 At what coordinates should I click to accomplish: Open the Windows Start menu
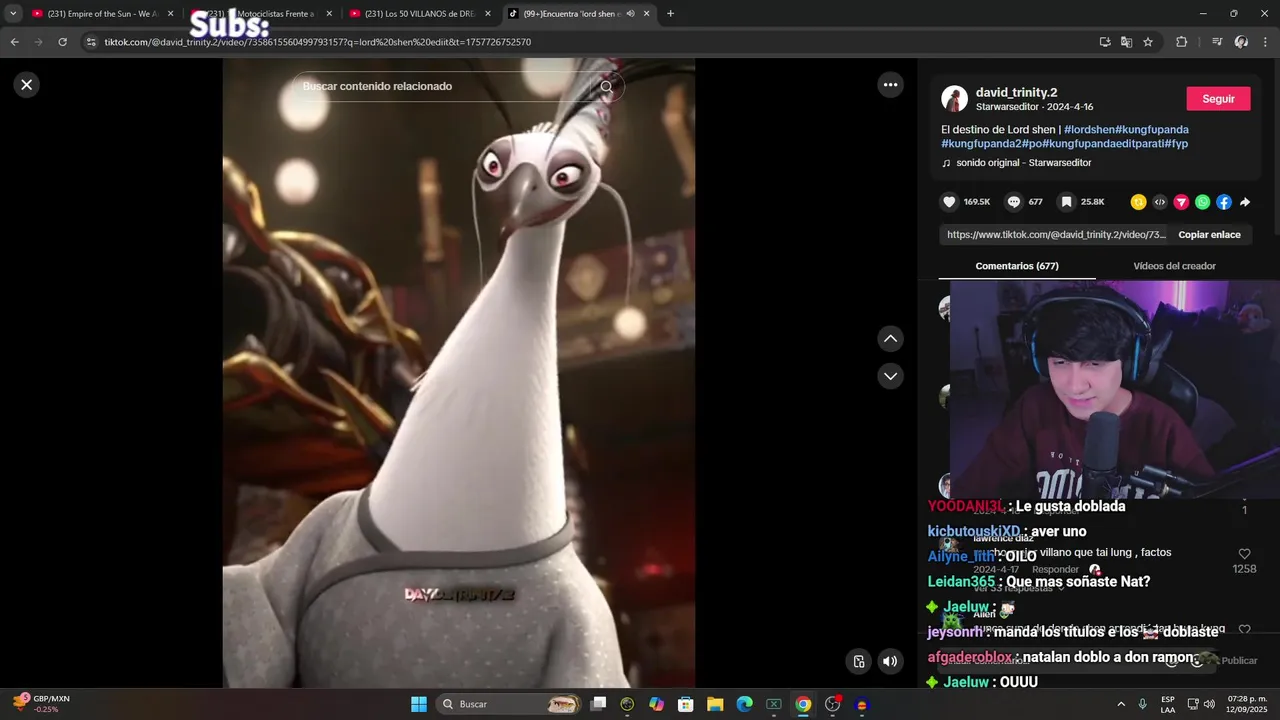click(419, 704)
